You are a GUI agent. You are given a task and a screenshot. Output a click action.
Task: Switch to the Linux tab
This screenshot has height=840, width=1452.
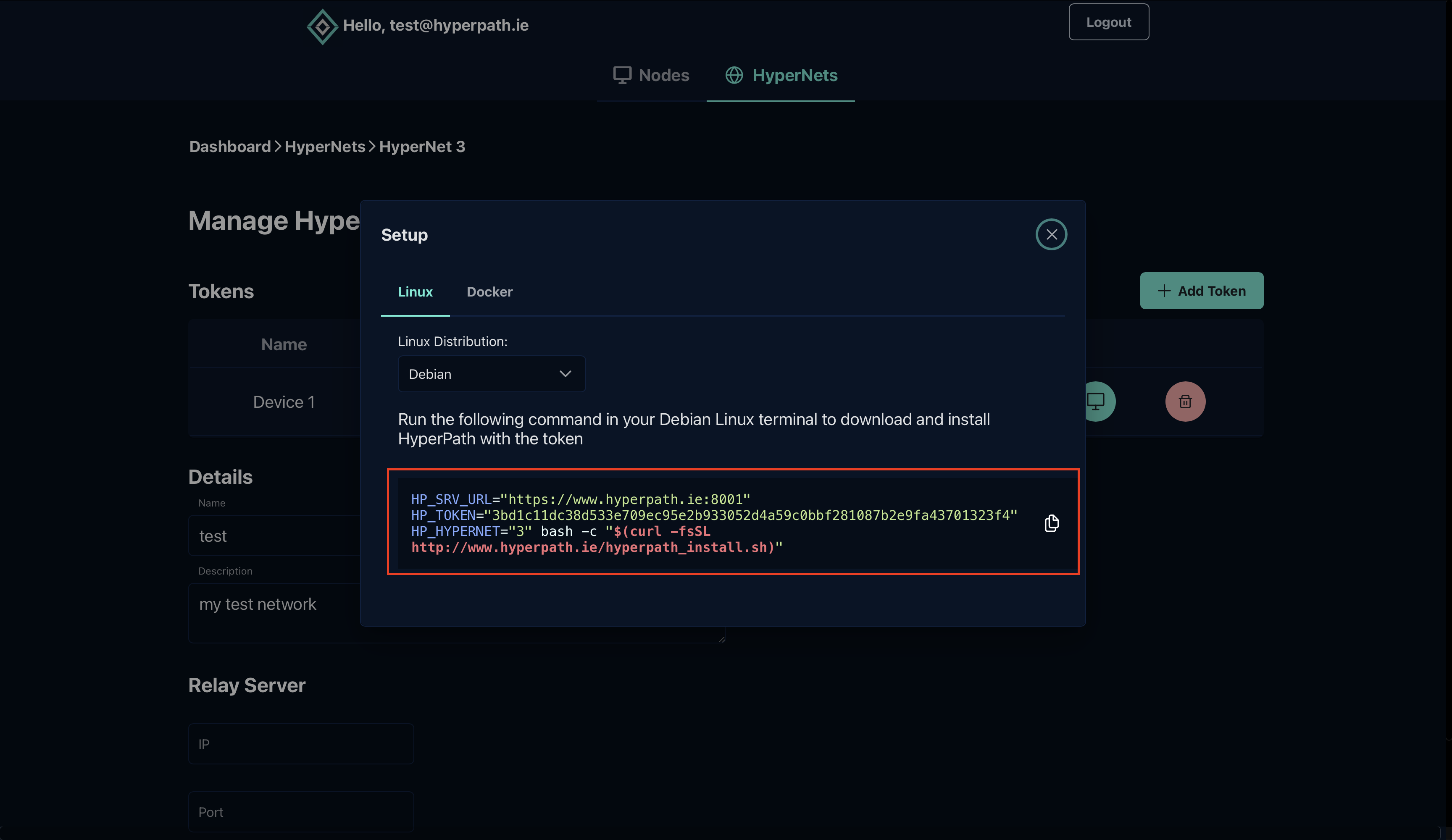coord(415,292)
